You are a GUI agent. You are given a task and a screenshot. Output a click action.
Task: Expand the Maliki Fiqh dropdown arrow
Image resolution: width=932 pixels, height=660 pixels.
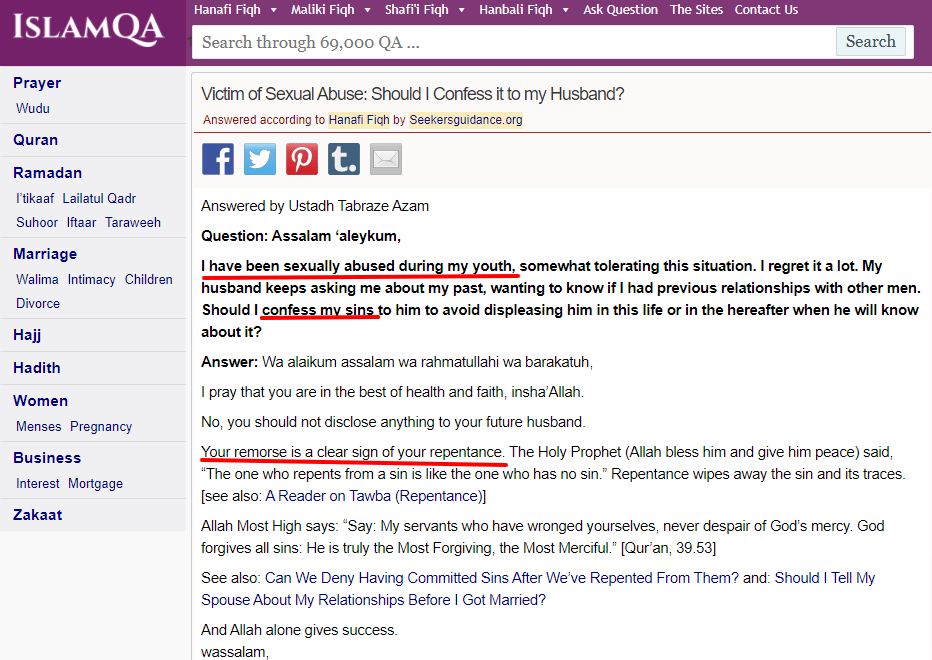tap(367, 10)
